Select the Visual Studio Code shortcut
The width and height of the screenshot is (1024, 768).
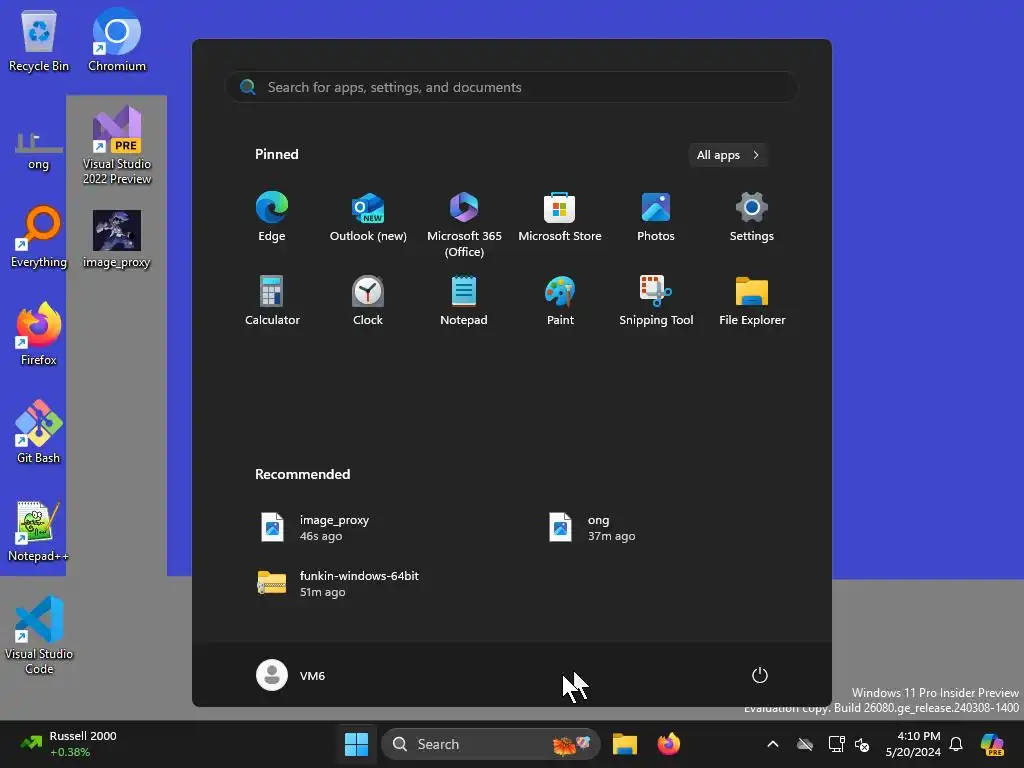tap(39, 635)
